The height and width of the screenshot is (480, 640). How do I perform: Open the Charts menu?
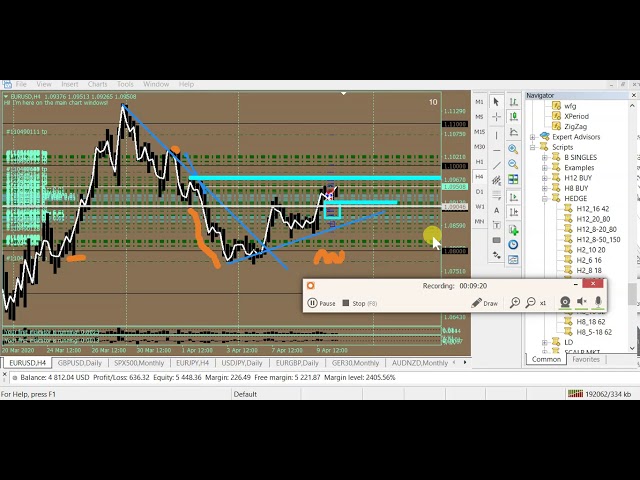[97, 84]
